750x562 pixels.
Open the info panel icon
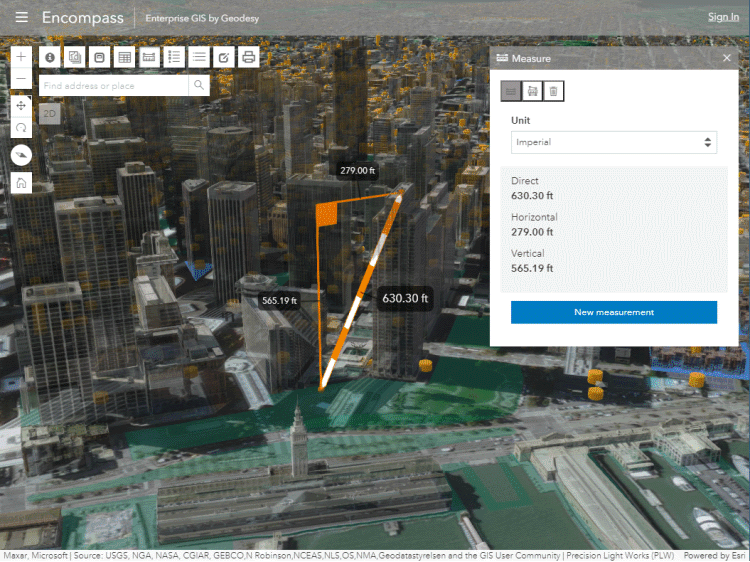(x=50, y=57)
